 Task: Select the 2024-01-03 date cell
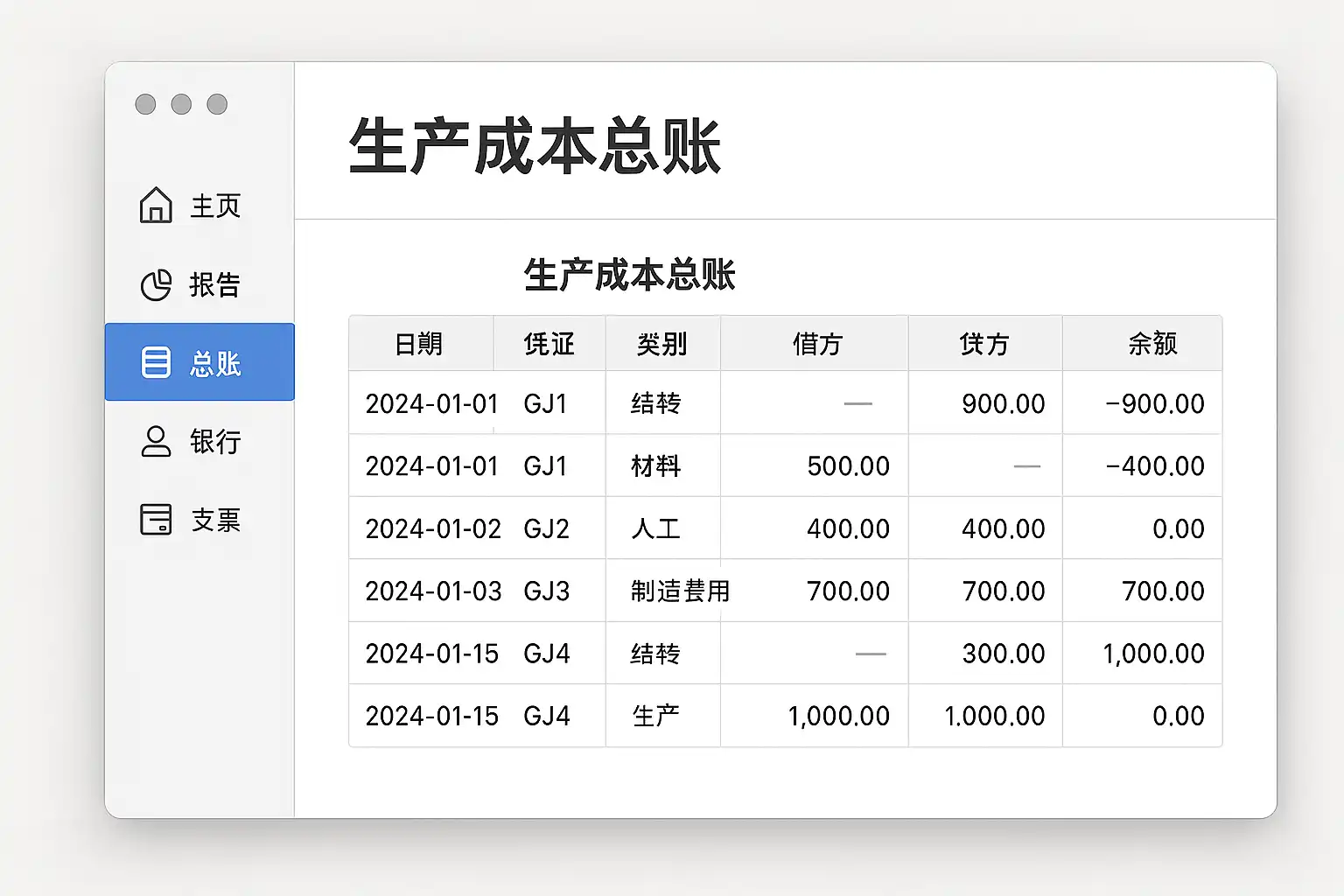[x=433, y=591]
